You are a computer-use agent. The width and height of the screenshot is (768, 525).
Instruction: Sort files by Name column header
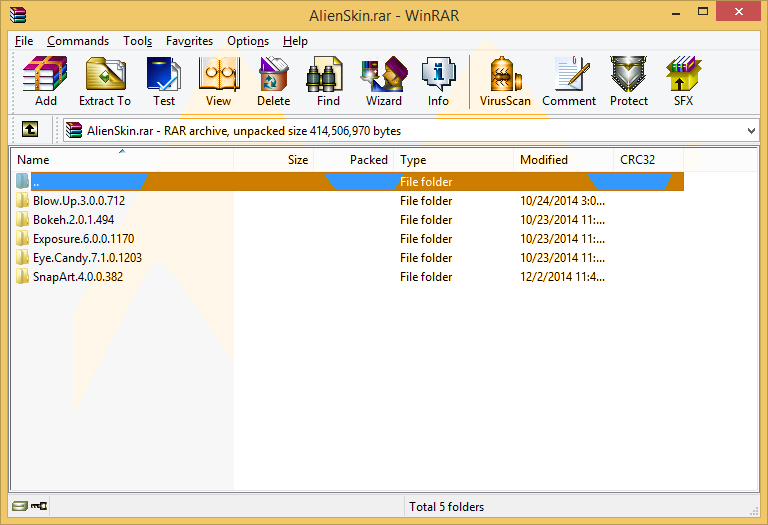[122, 160]
